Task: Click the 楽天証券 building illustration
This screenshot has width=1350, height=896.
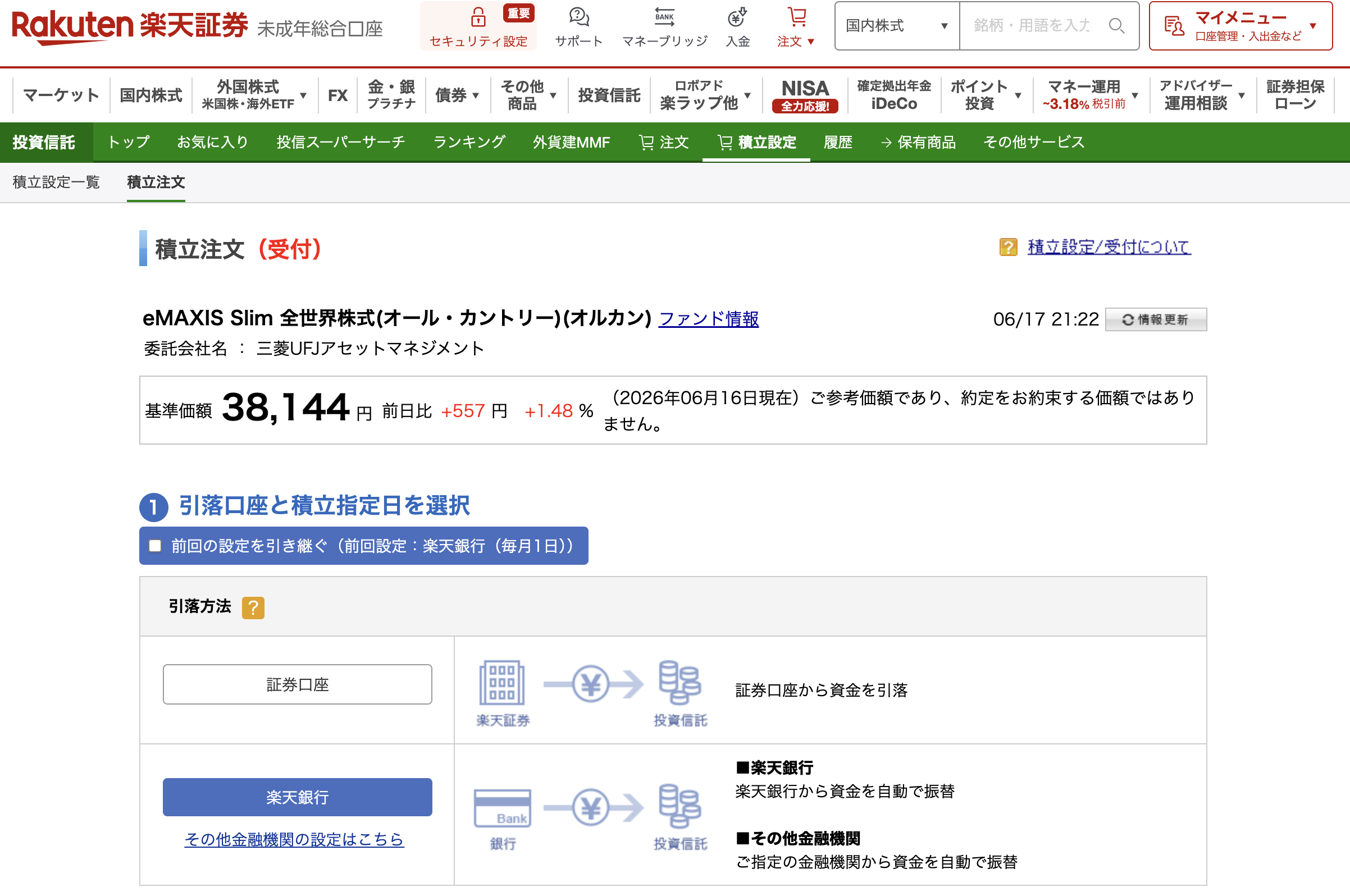Action: (x=502, y=683)
